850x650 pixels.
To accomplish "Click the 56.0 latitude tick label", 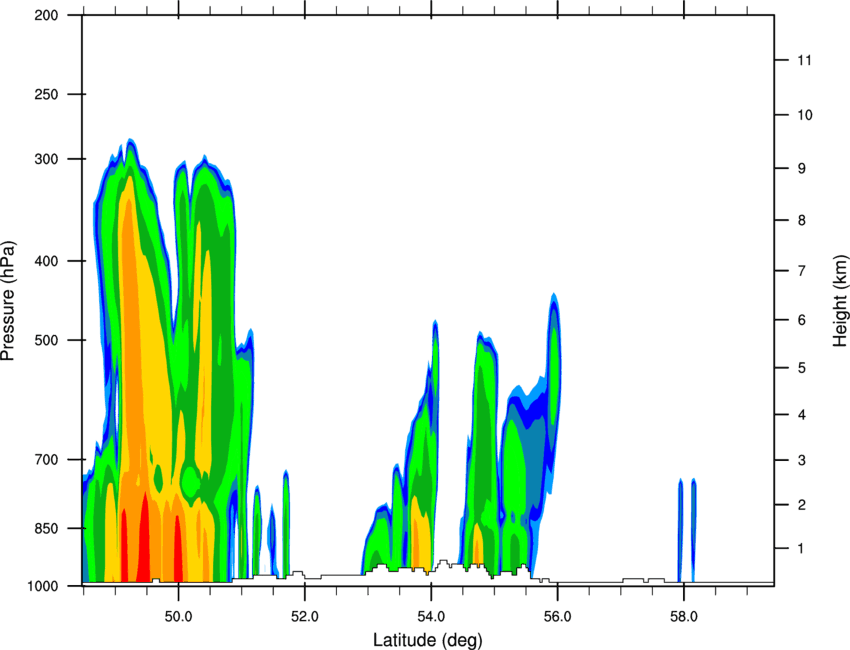I will [x=557, y=617].
